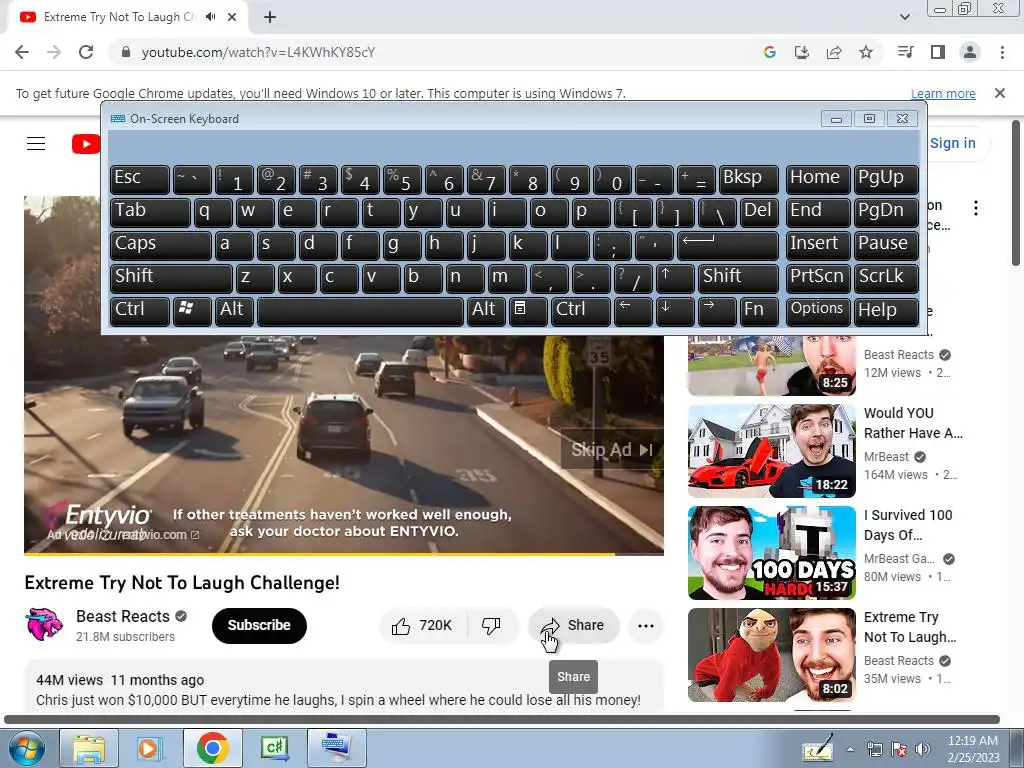1024x768 pixels.
Task: Open Windows Media Player from taskbar
Action: (149, 748)
